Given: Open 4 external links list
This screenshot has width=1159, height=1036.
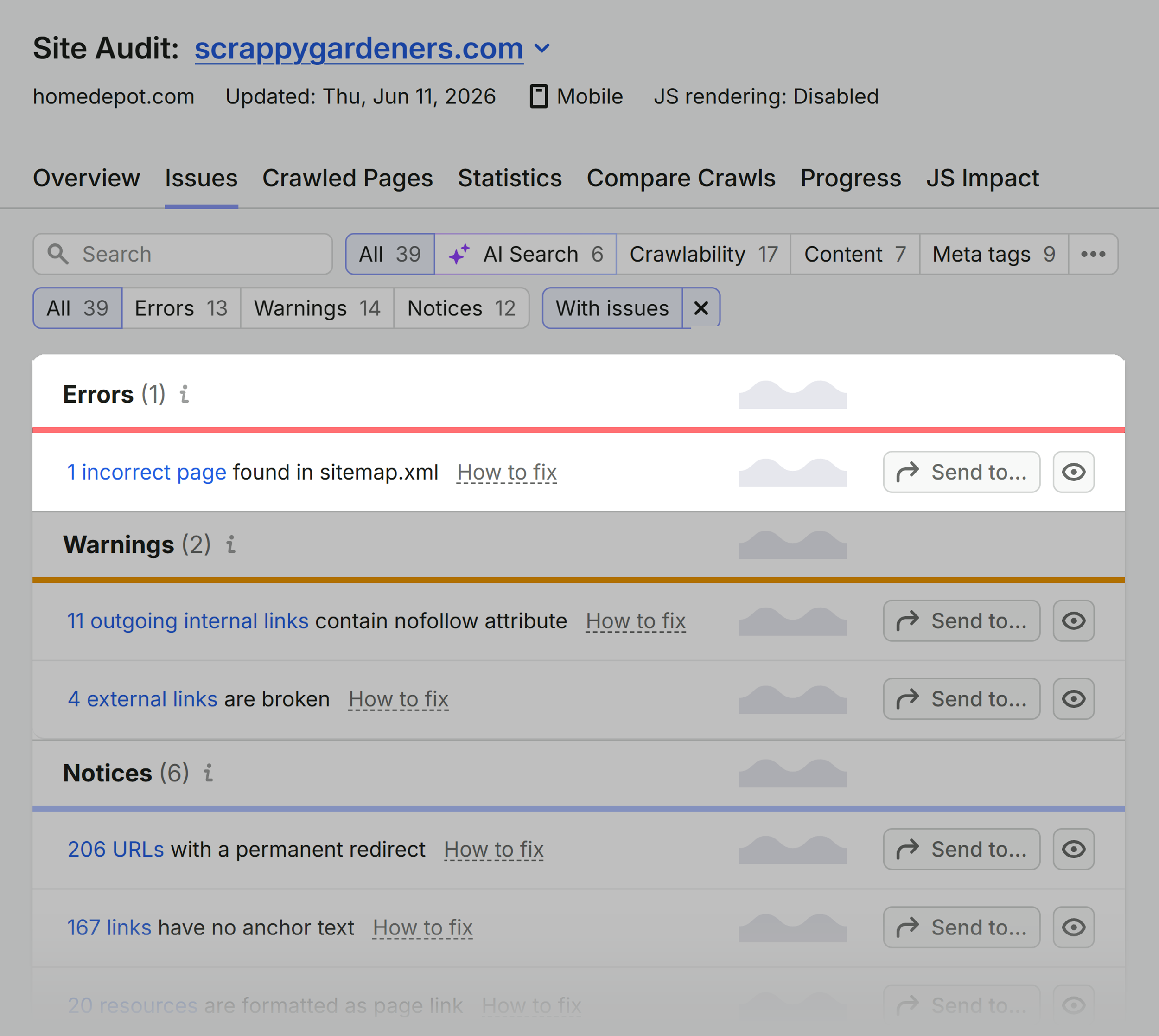Looking at the screenshot, I should click(142, 698).
